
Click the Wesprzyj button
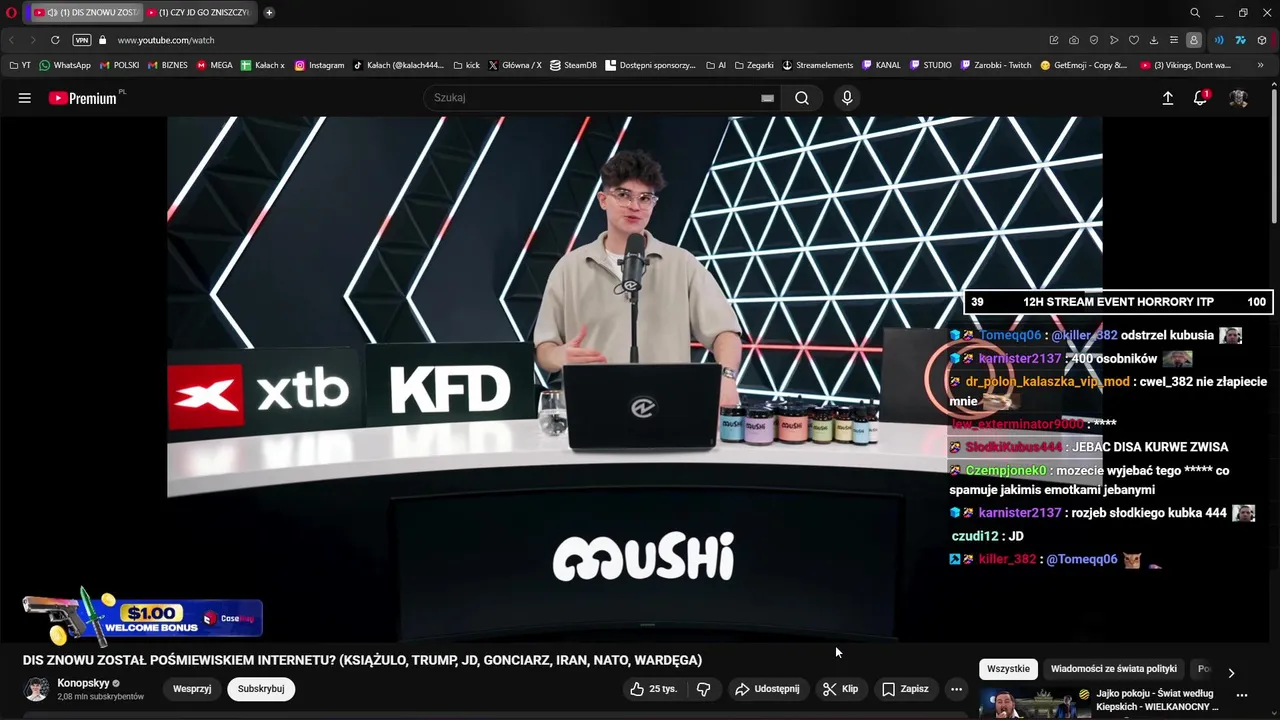[x=192, y=689]
